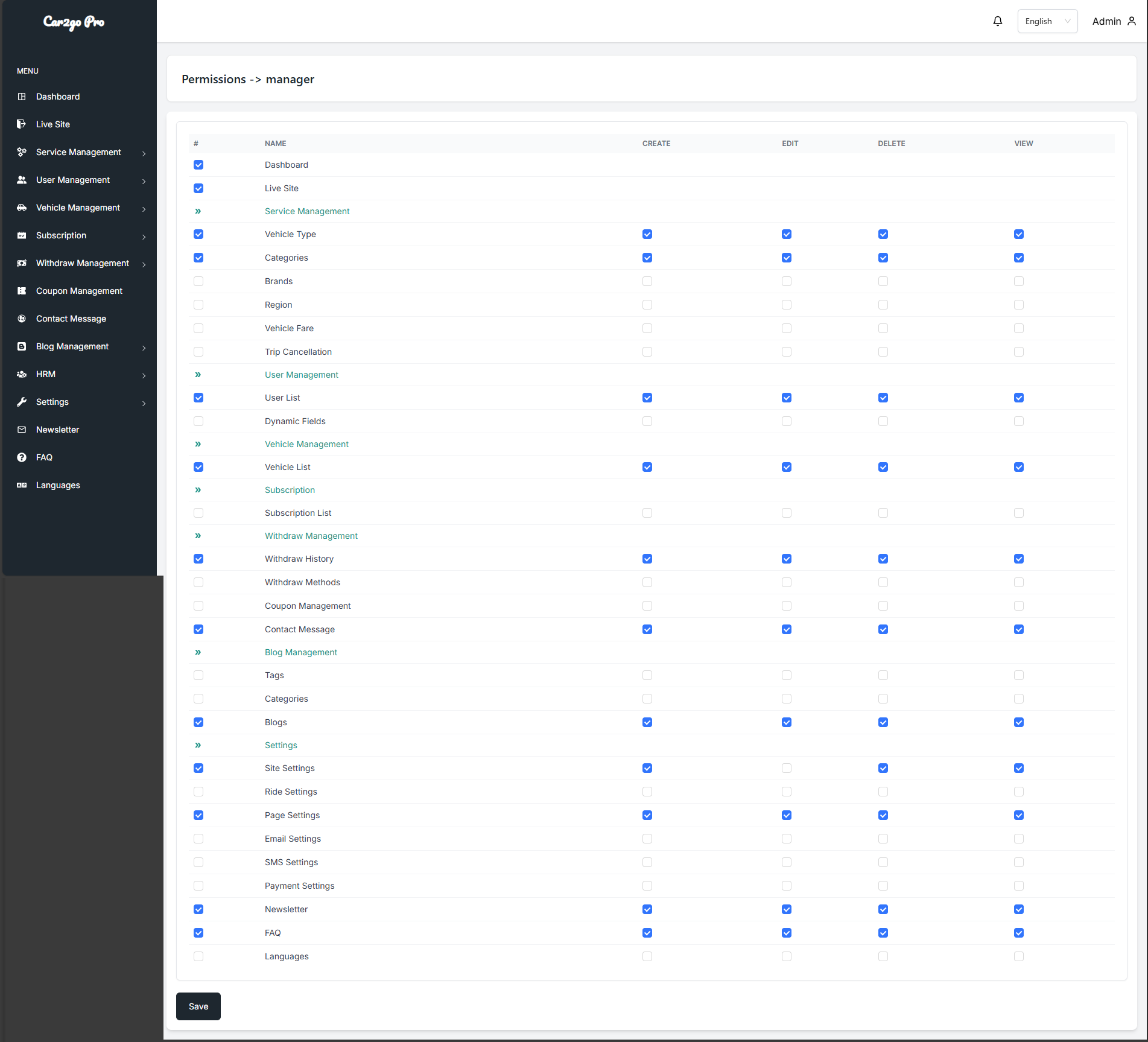1148x1042 pixels.
Task: Click double-arrow icon beside Withdraw Management row
Action: point(198,536)
